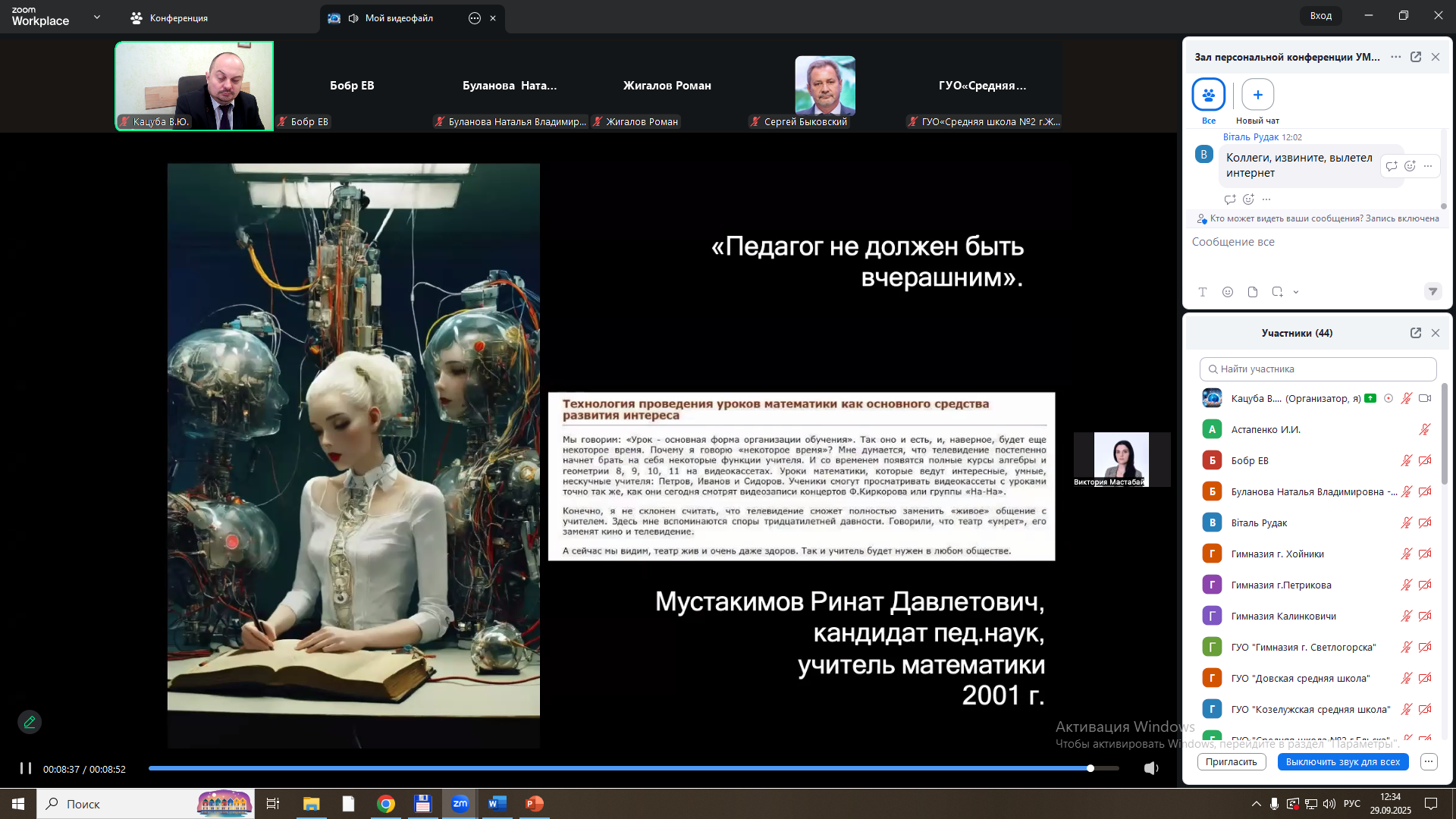1456x819 pixels.
Task: Click the annotate pencil icon on video
Action: click(30, 722)
